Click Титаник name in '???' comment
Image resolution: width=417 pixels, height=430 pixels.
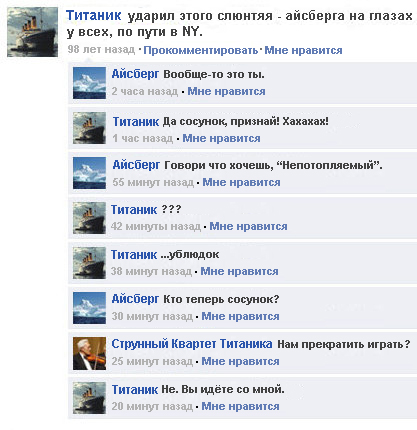click(x=134, y=210)
